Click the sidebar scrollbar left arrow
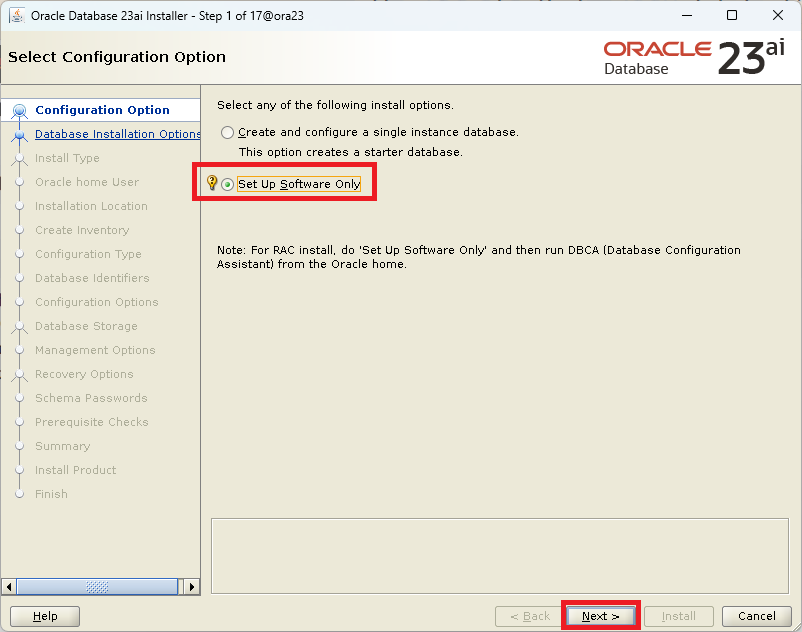802x632 pixels. click(x=8, y=586)
